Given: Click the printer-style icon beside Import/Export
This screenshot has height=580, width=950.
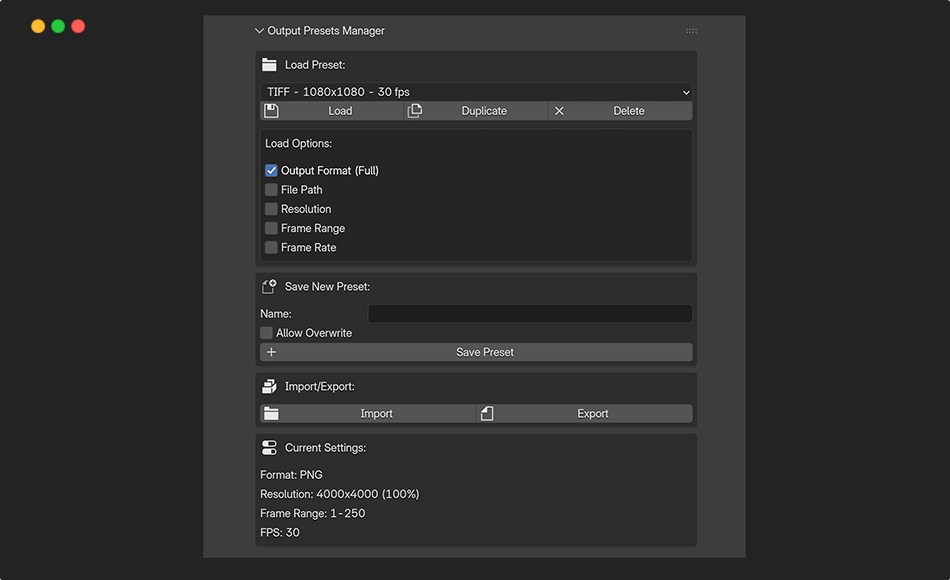Looking at the screenshot, I should (268, 386).
